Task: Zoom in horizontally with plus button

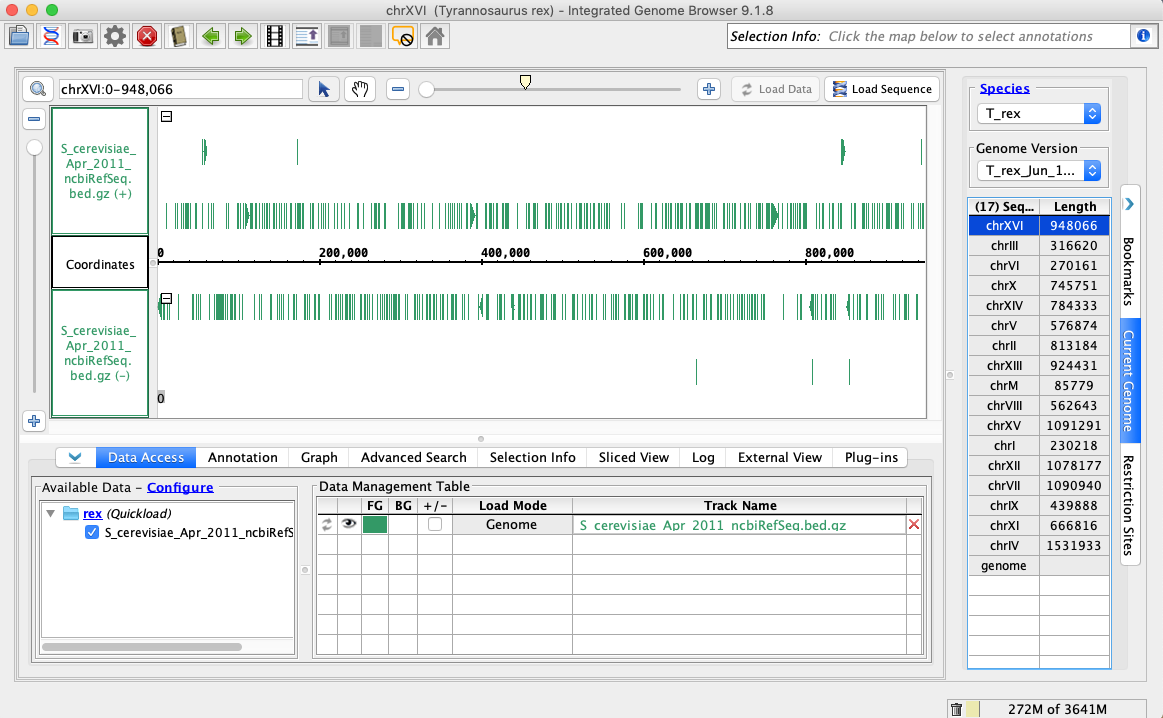Action: tap(709, 89)
